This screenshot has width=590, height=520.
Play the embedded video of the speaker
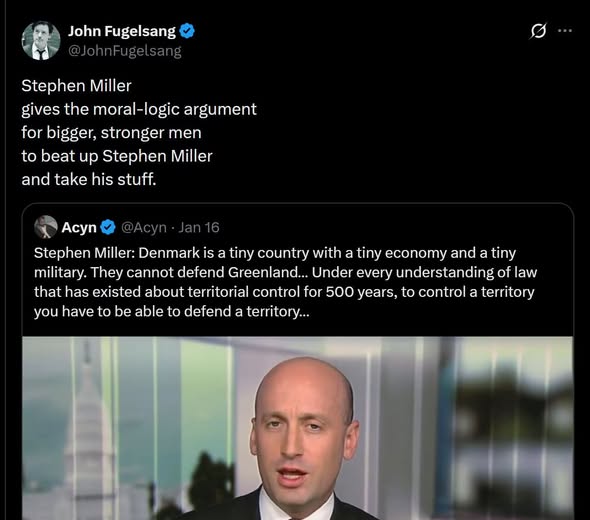click(298, 428)
